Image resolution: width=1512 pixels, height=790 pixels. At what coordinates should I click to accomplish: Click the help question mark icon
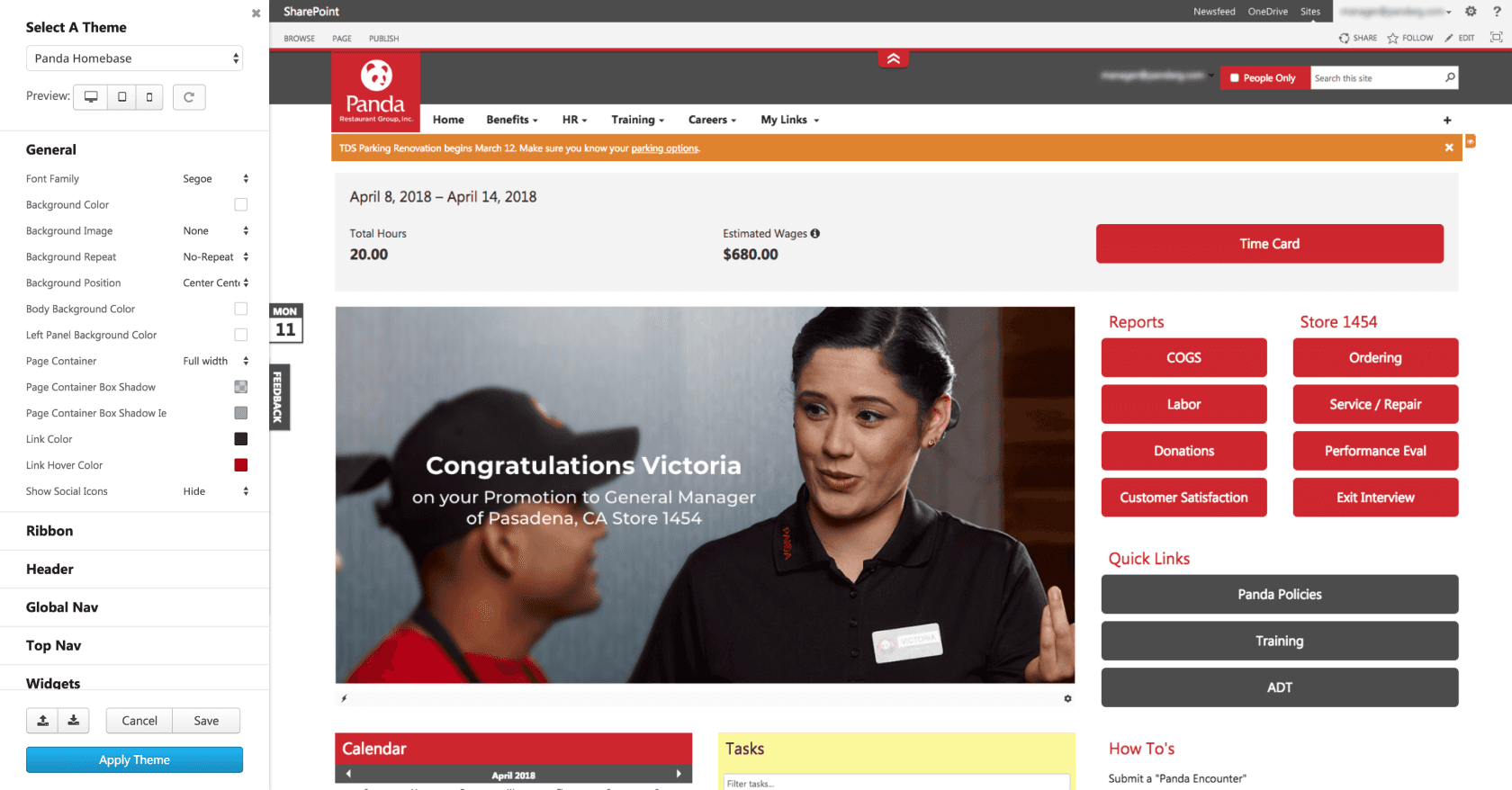tap(1497, 12)
